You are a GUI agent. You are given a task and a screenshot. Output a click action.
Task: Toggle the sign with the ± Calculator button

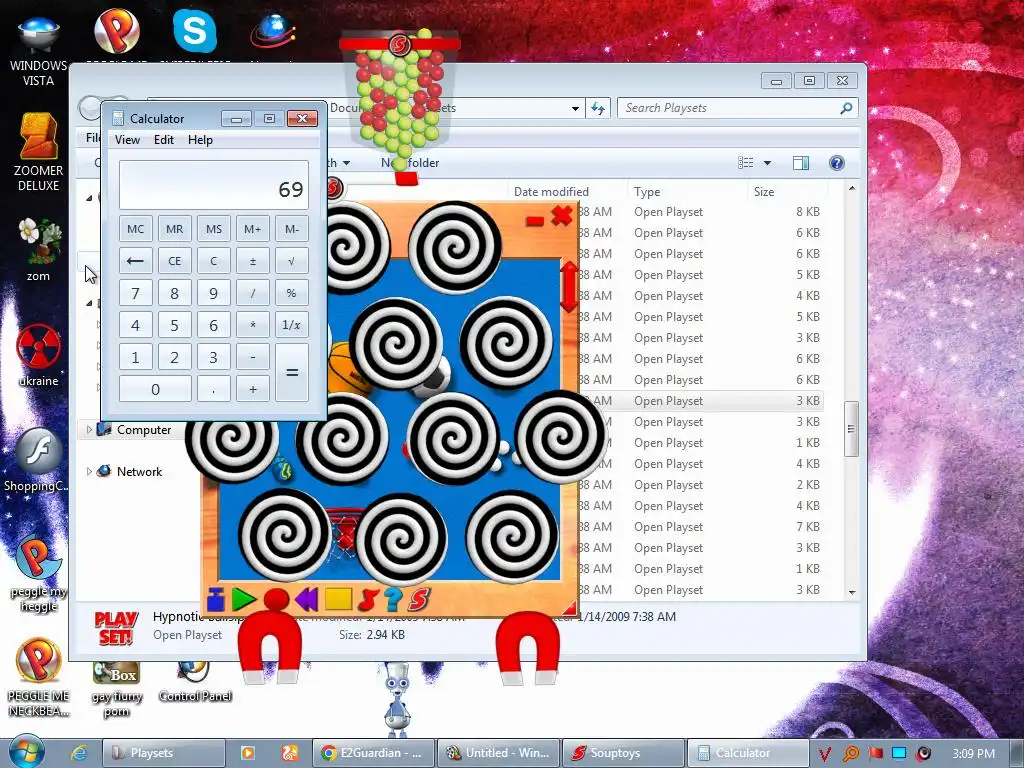point(253,261)
